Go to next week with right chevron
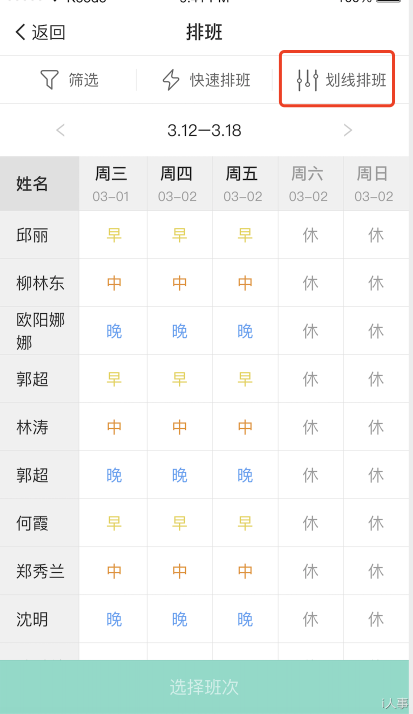 [348, 130]
